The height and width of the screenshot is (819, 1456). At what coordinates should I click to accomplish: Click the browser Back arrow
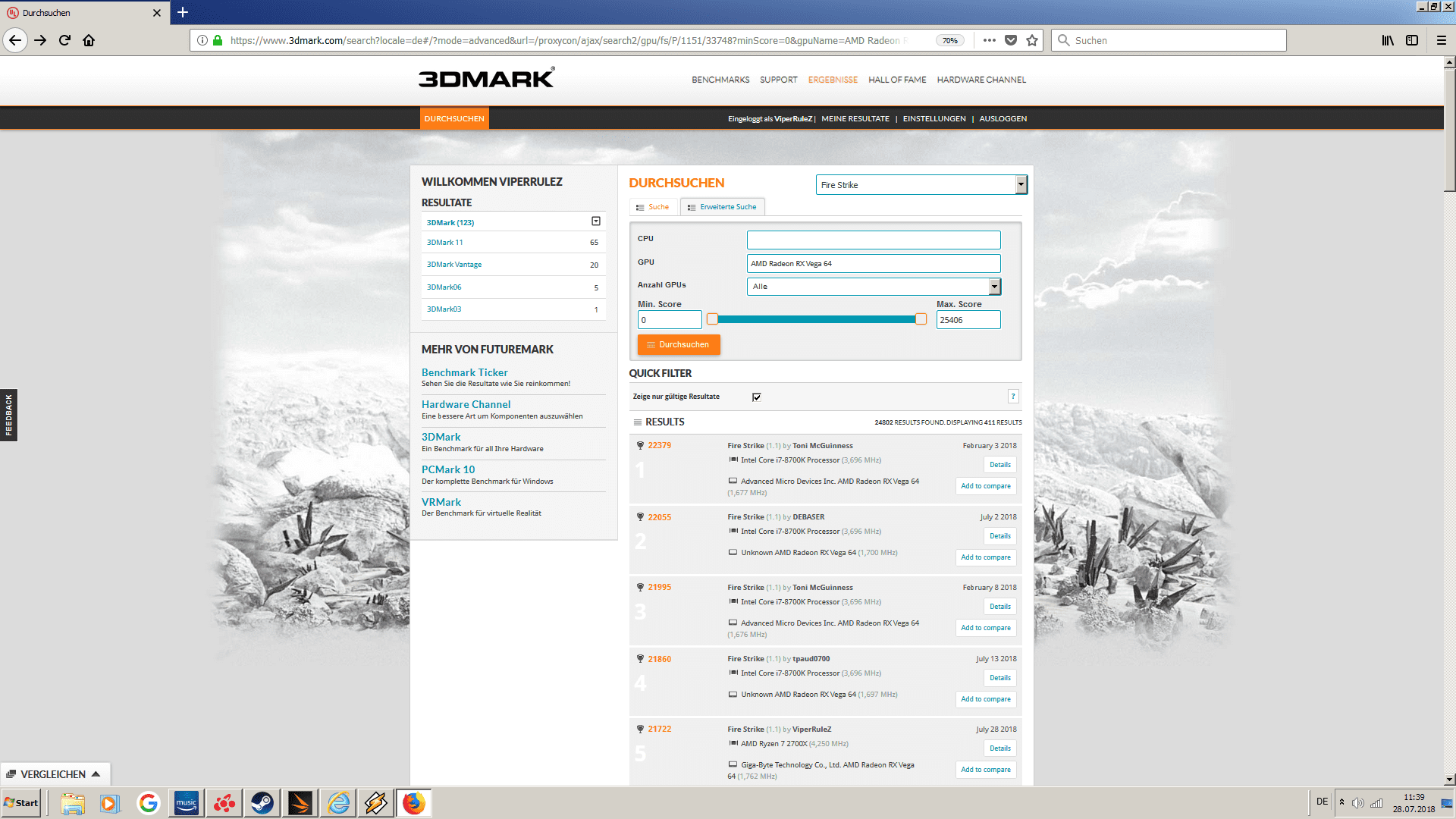(15, 40)
